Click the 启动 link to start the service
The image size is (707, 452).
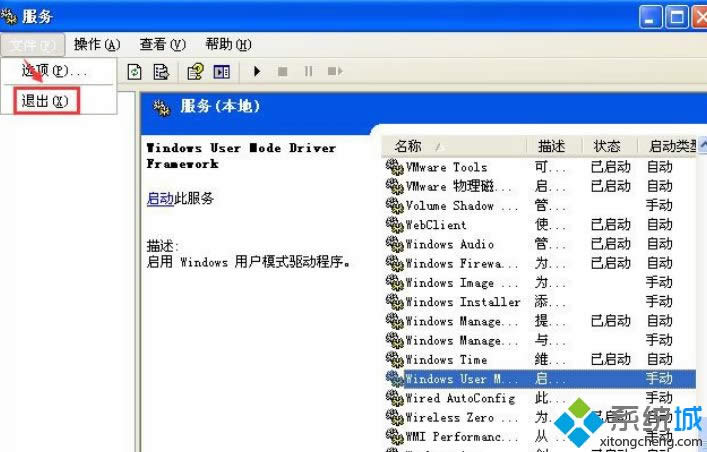[160, 199]
